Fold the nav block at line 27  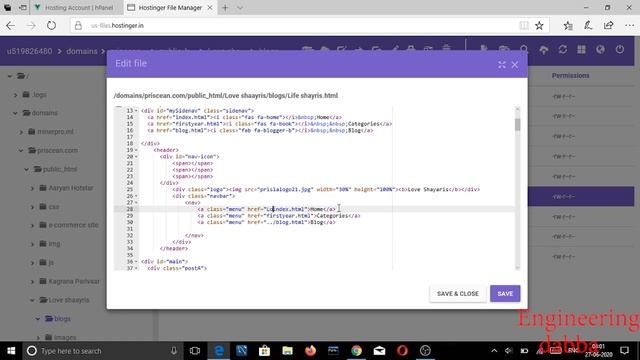[x=136, y=202]
